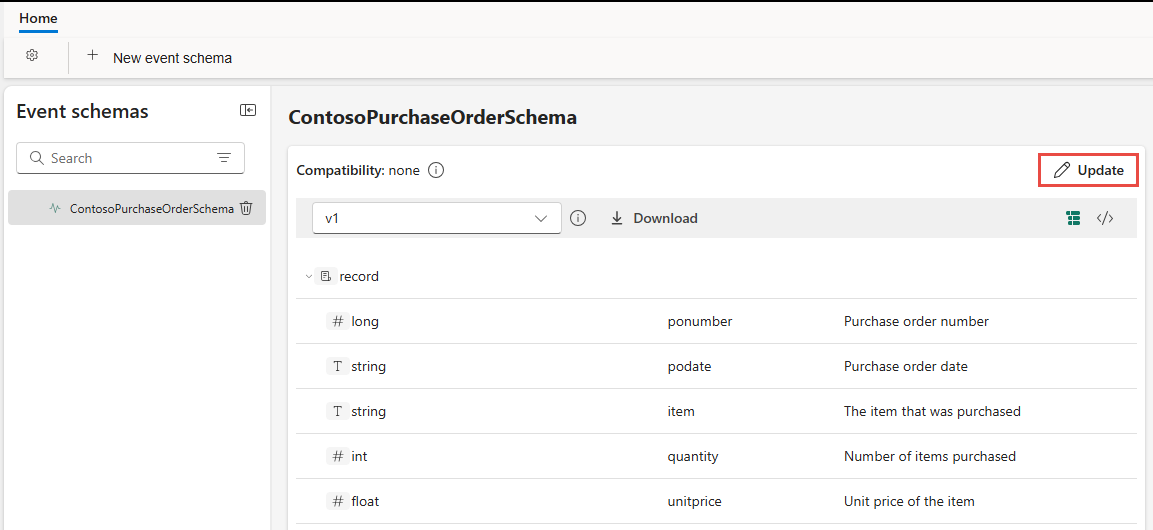Click into the Search schemas field
Image resolution: width=1153 pixels, height=530 pixels.
pyautogui.click(x=130, y=158)
